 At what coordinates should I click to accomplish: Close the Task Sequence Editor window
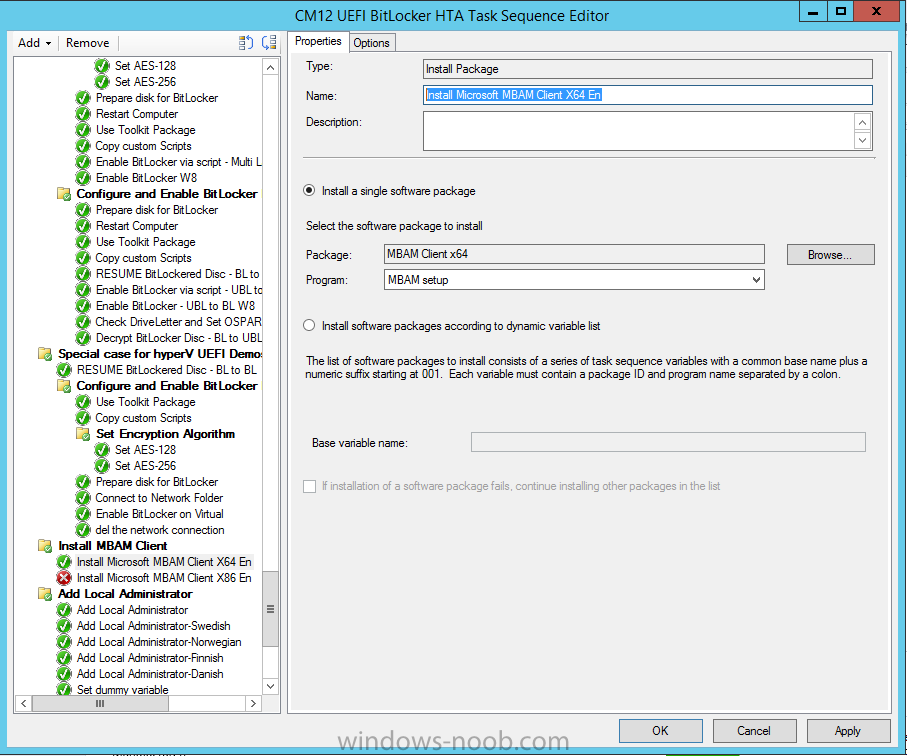(x=876, y=11)
